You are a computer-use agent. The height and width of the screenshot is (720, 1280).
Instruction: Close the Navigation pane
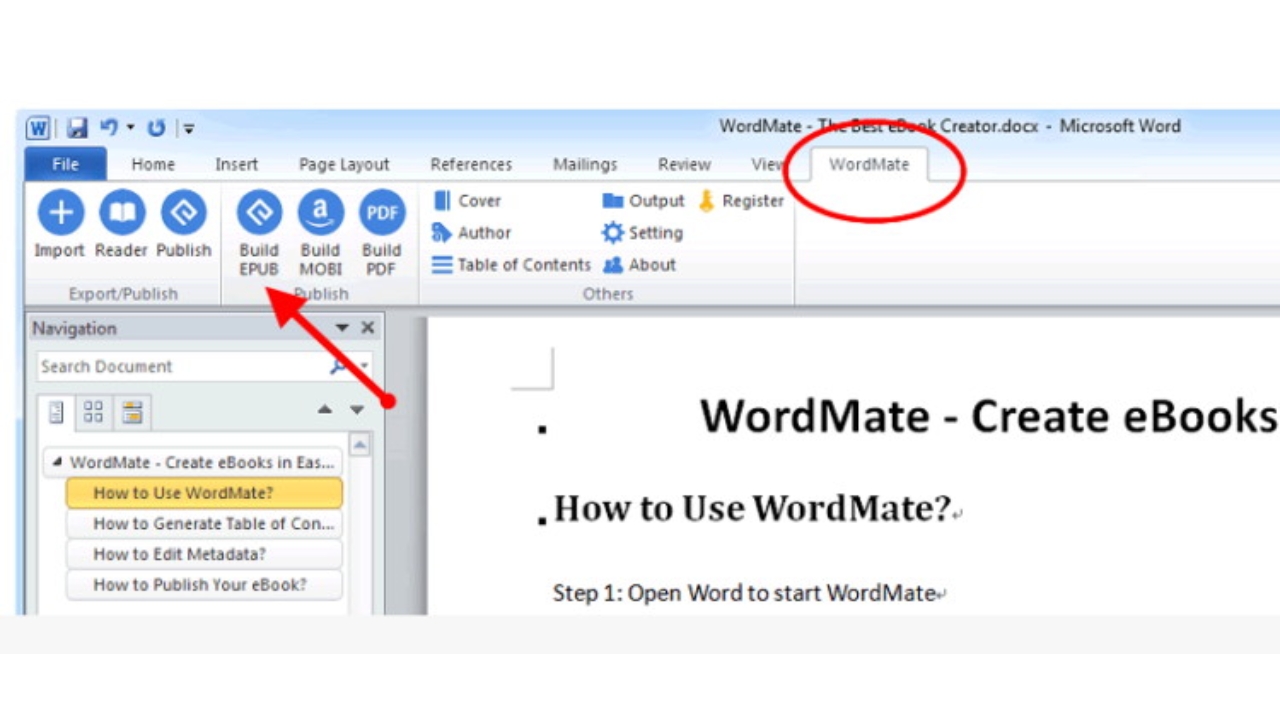pyautogui.click(x=367, y=328)
